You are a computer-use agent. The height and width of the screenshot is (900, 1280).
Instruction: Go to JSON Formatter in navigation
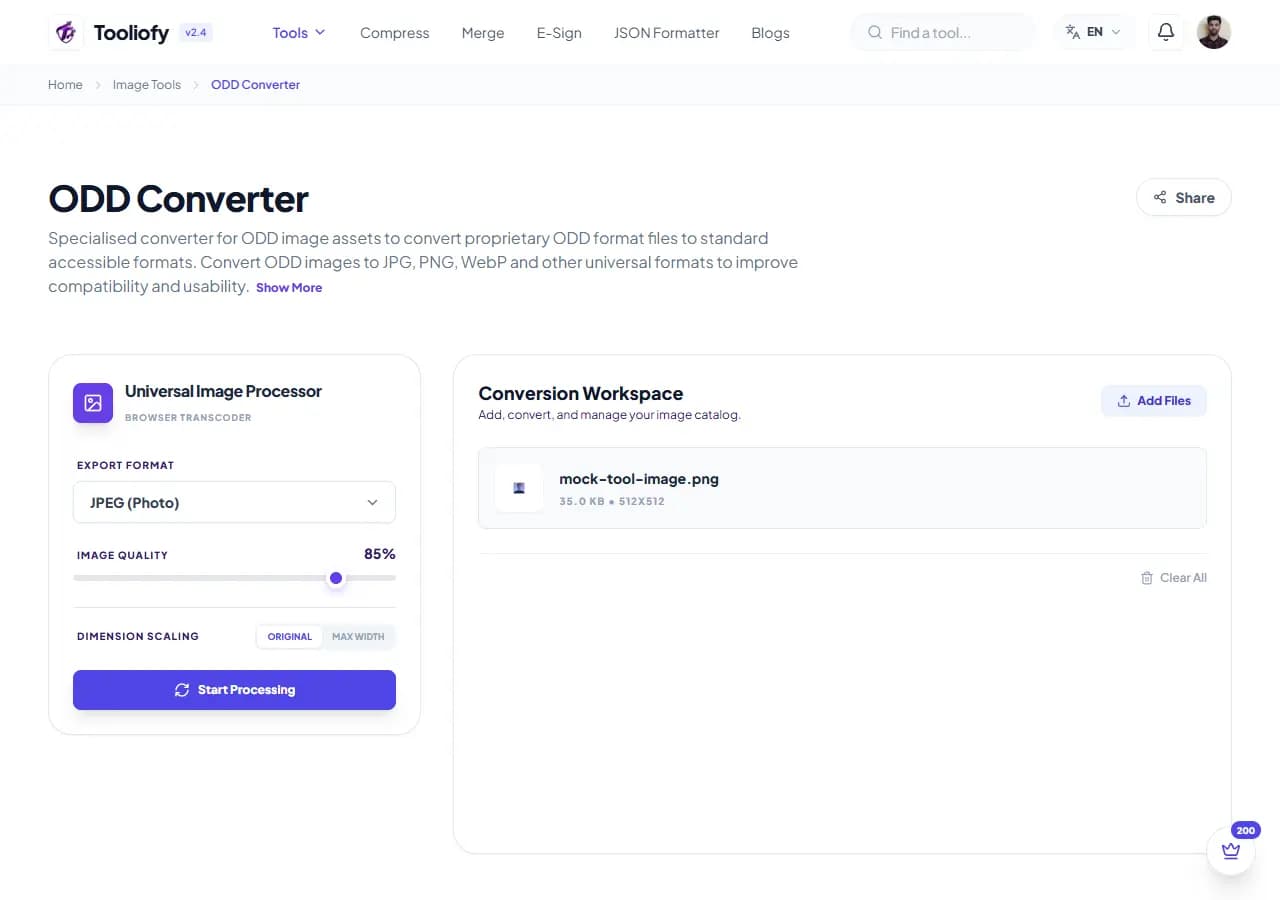666,33
